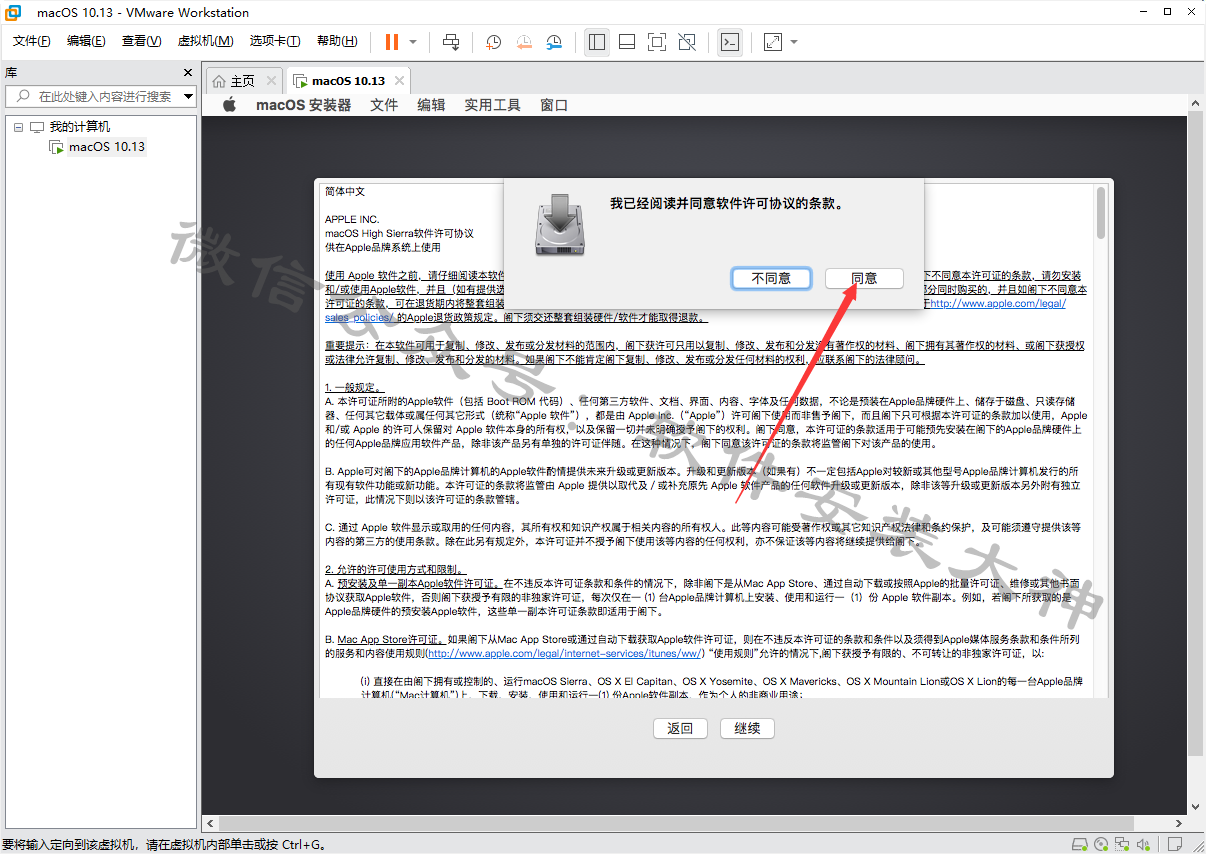Click the vertical scrollbar up arrow
This screenshot has height=854, width=1206.
pyautogui.click(x=1195, y=101)
